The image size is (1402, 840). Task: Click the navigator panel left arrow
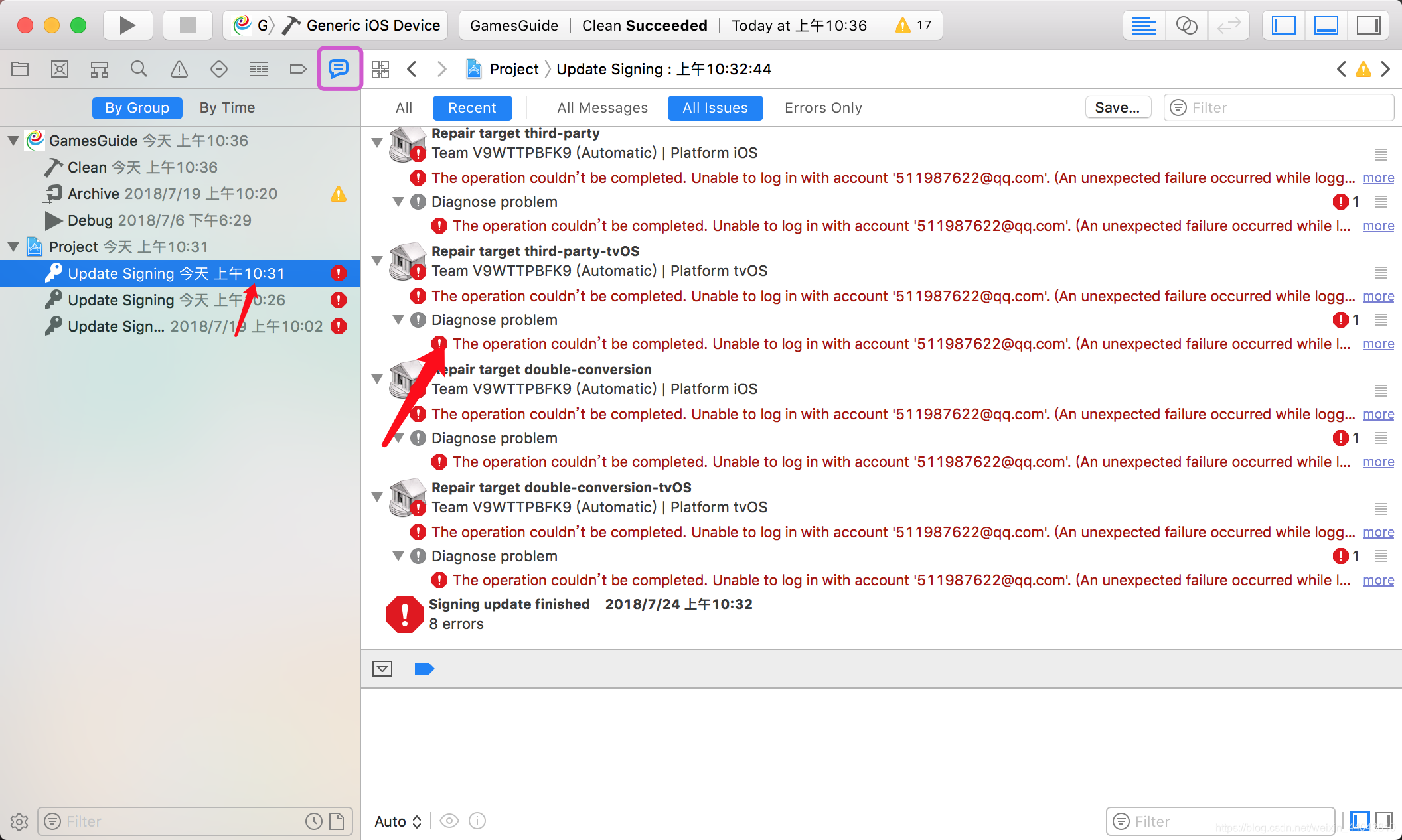(412, 69)
